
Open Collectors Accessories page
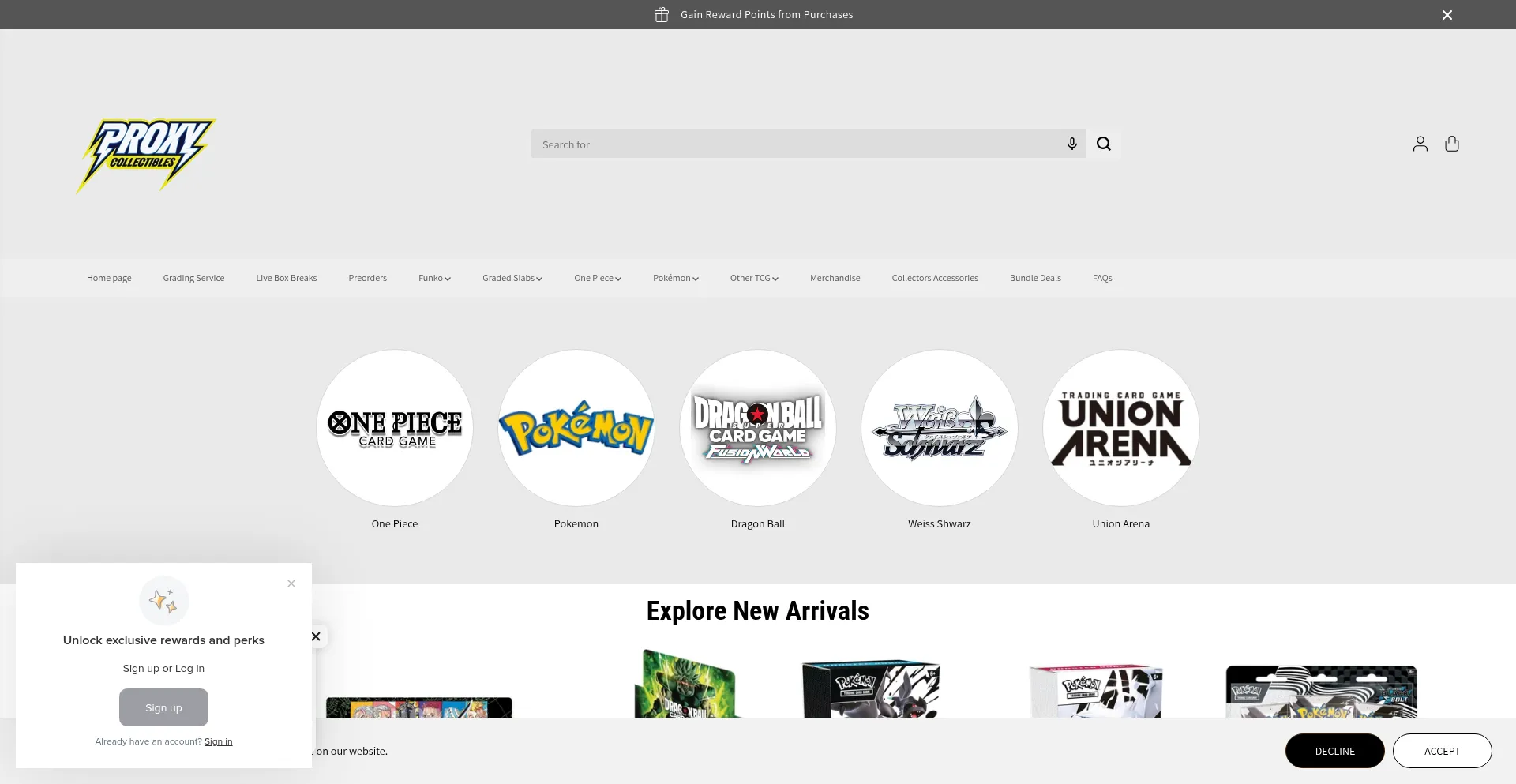point(935,278)
